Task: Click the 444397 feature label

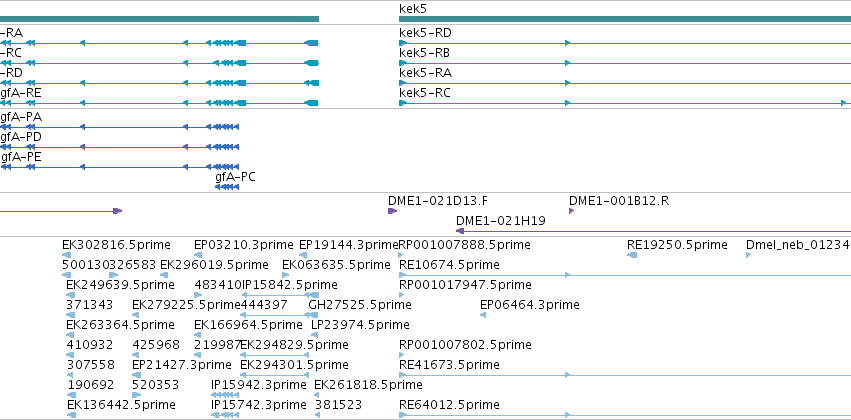Action: [x=264, y=305]
